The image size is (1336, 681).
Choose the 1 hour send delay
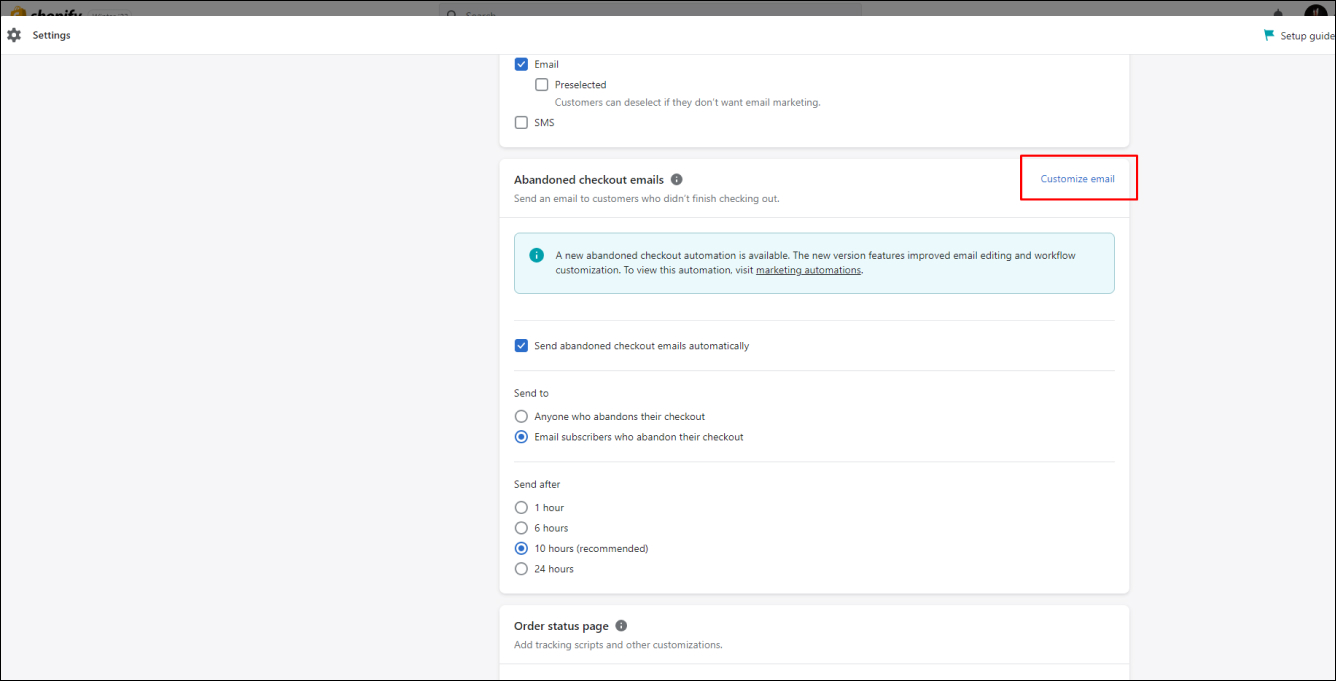coord(521,508)
